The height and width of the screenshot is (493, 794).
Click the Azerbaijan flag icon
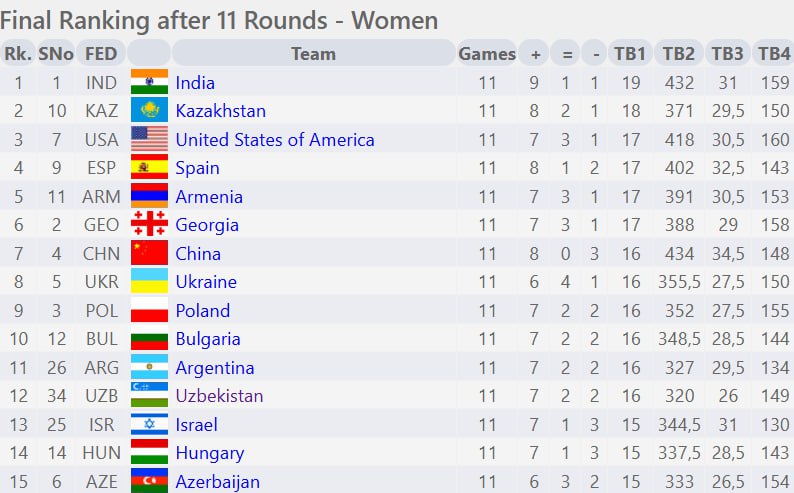pos(149,480)
